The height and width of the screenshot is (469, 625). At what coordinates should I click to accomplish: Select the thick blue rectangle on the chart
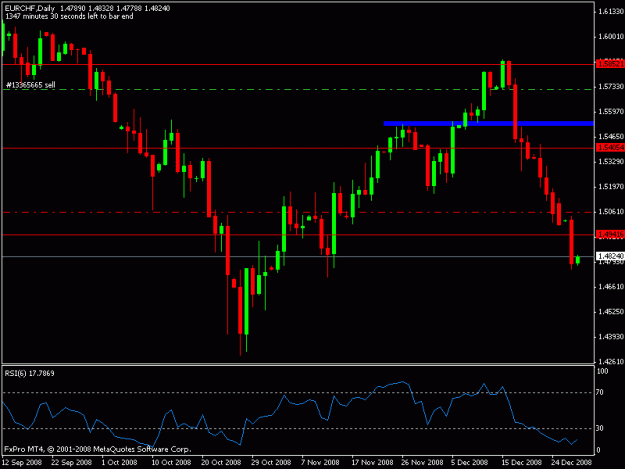[489, 124]
